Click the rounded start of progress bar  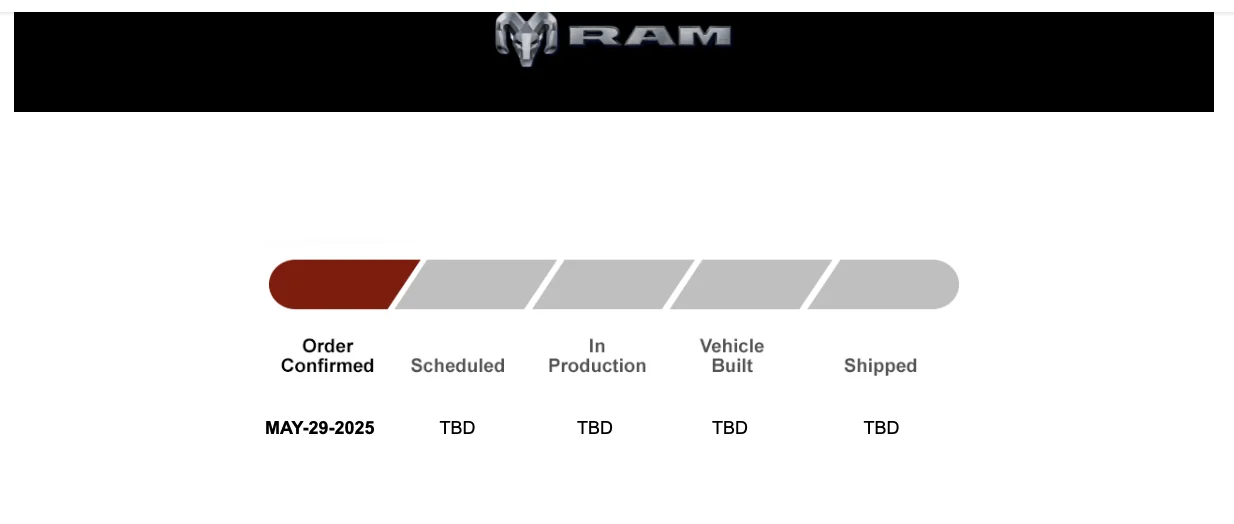(284, 284)
